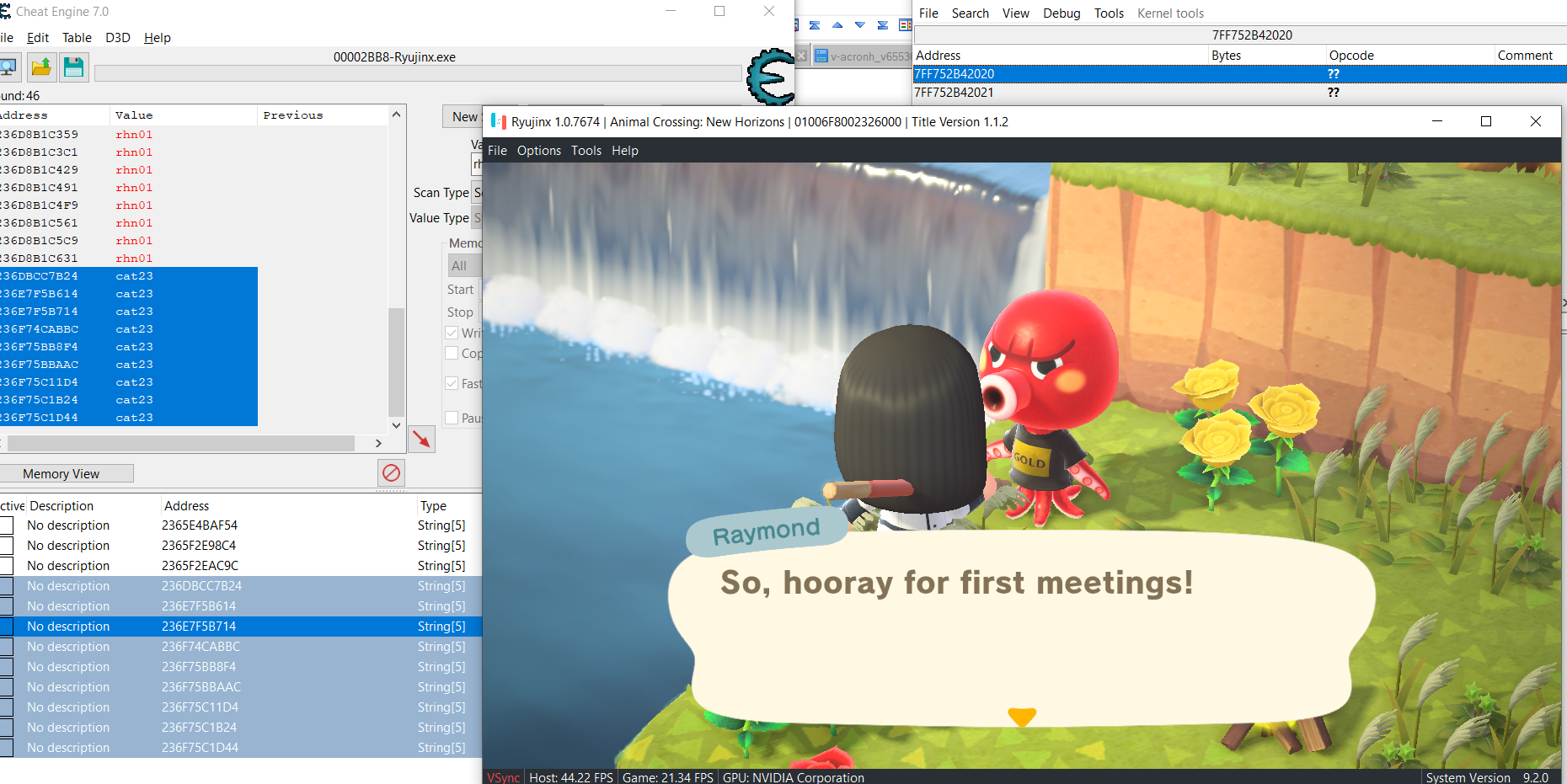Click the blue up triangle icon
Screen dimensions: 1567x784
837,25
